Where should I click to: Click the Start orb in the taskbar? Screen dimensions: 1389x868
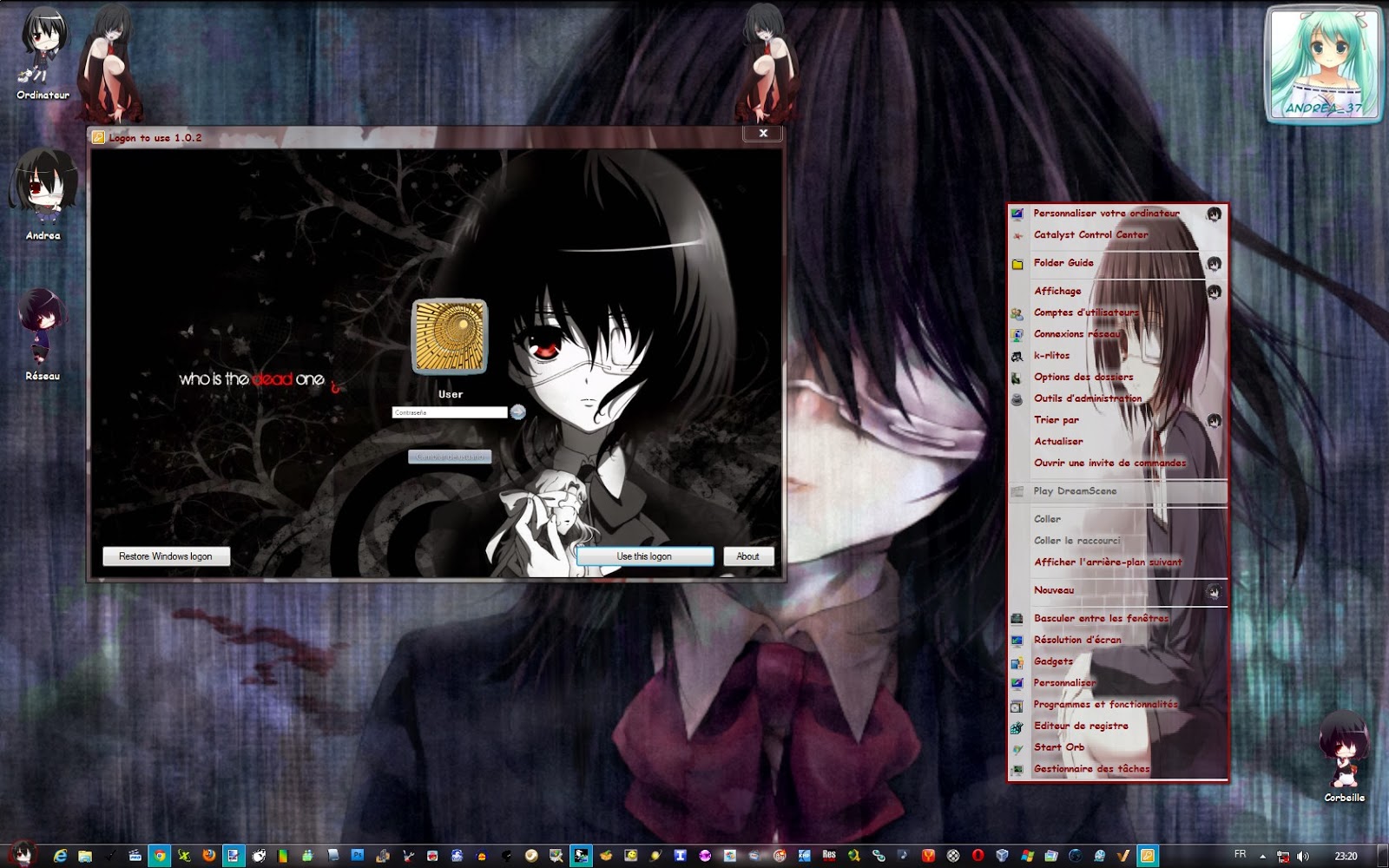(22, 855)
